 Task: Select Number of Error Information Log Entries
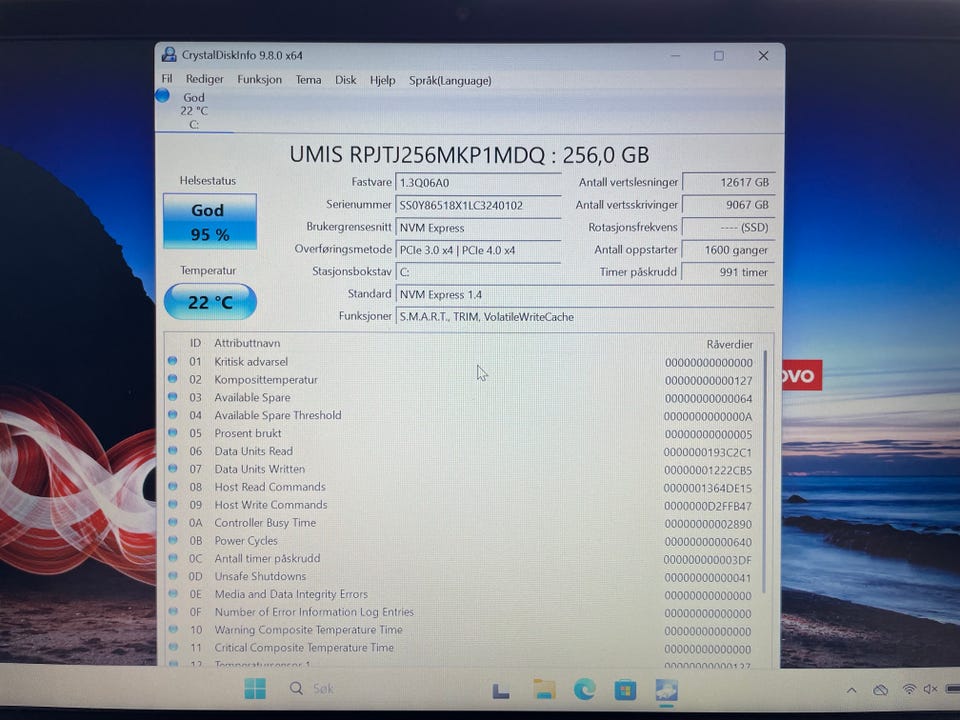tap(462, 612)
